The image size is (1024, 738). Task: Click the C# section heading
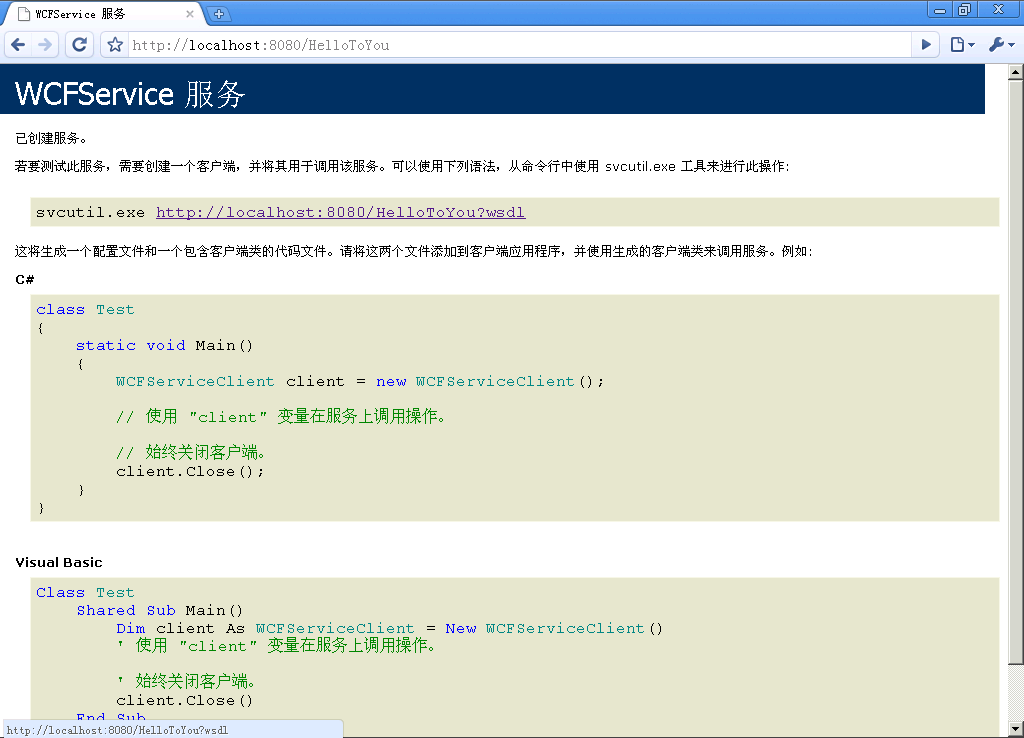point(24,280)
